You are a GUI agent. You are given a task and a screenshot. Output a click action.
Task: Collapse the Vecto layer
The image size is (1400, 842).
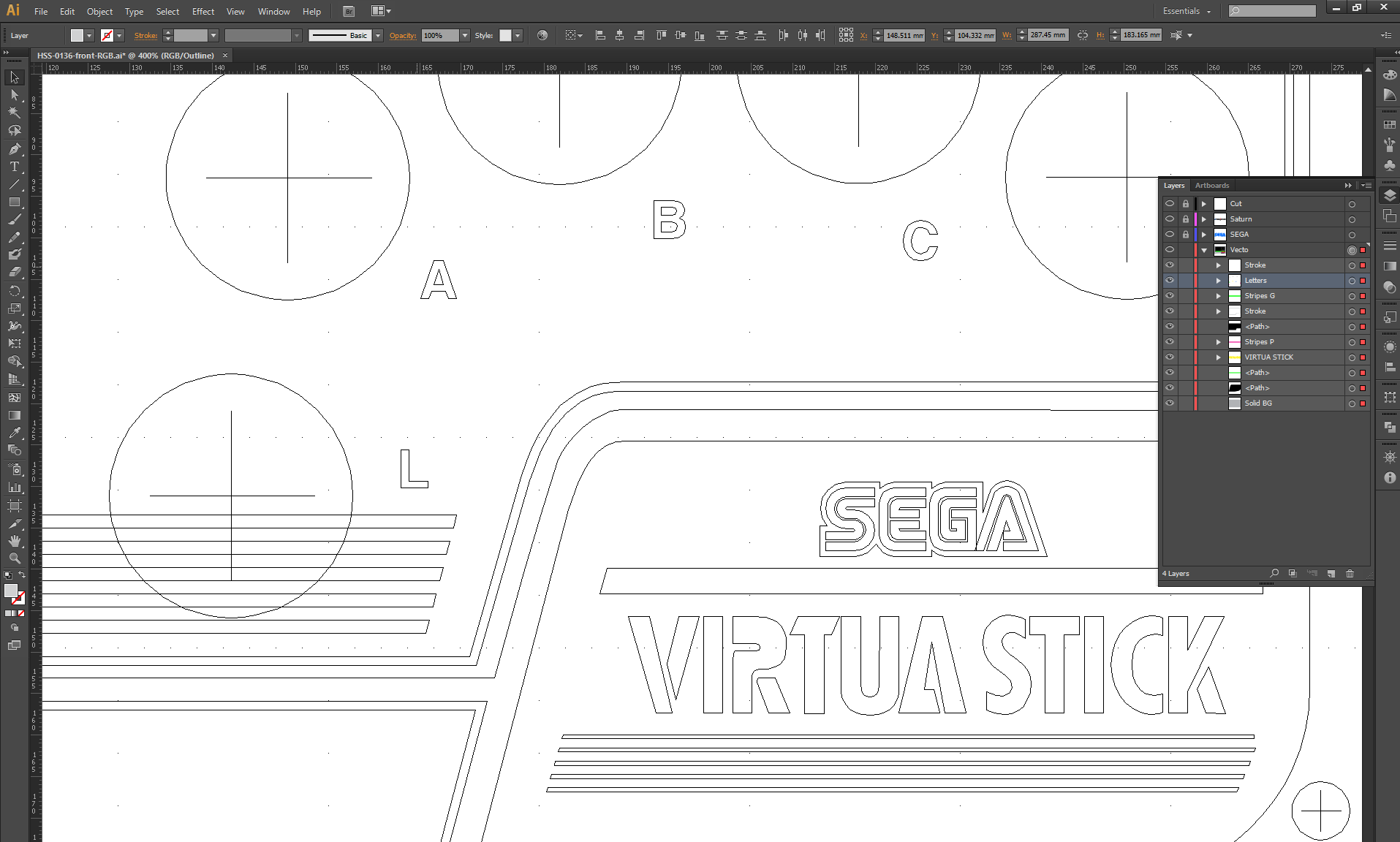click(1204, 250)
